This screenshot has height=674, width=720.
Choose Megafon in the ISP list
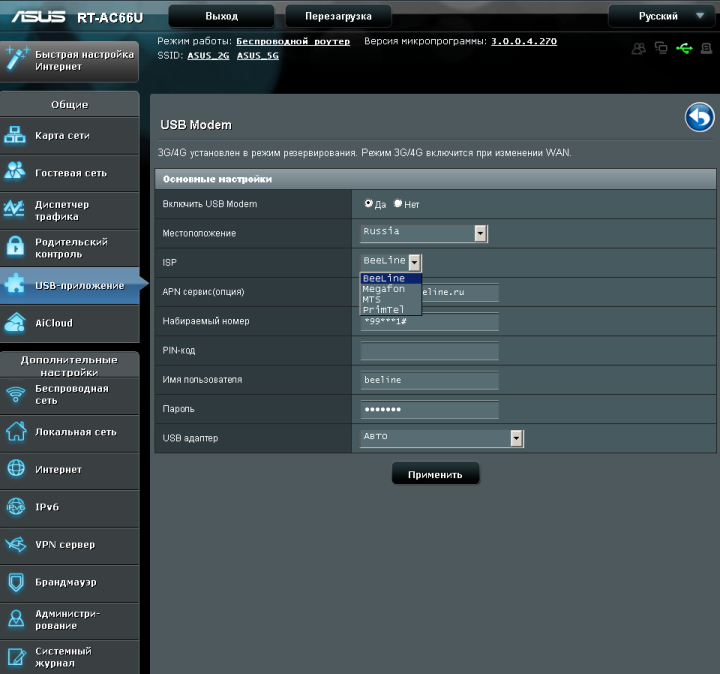click(x=390, y=289)
